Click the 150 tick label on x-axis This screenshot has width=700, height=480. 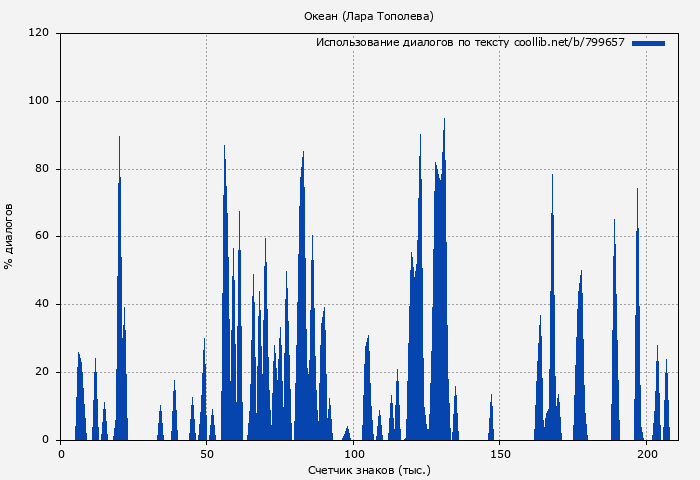[x=500, y=453]
